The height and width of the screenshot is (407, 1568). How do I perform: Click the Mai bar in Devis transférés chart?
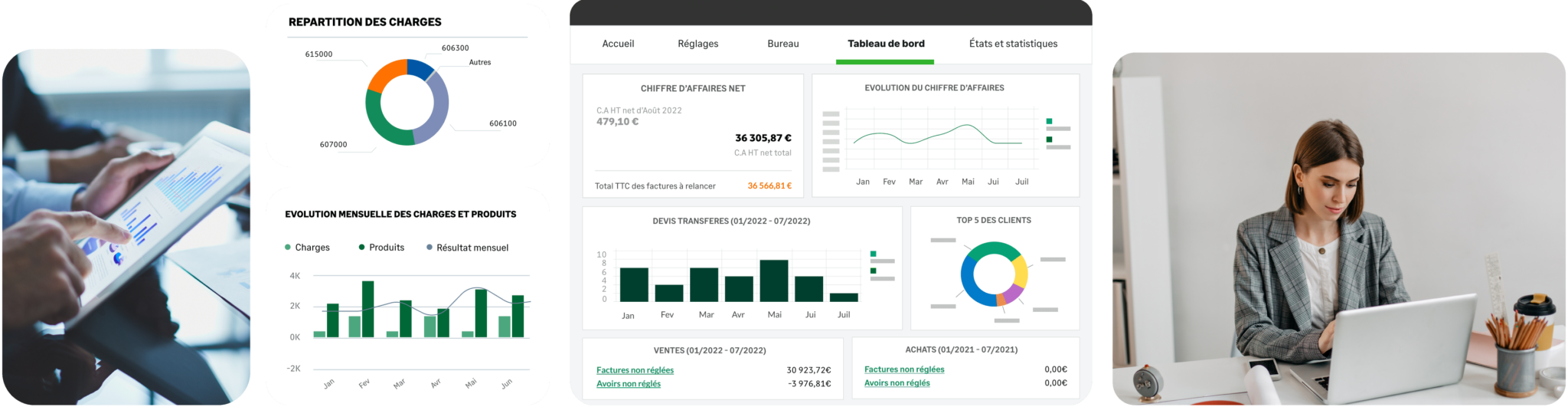(x=774, y=281)
